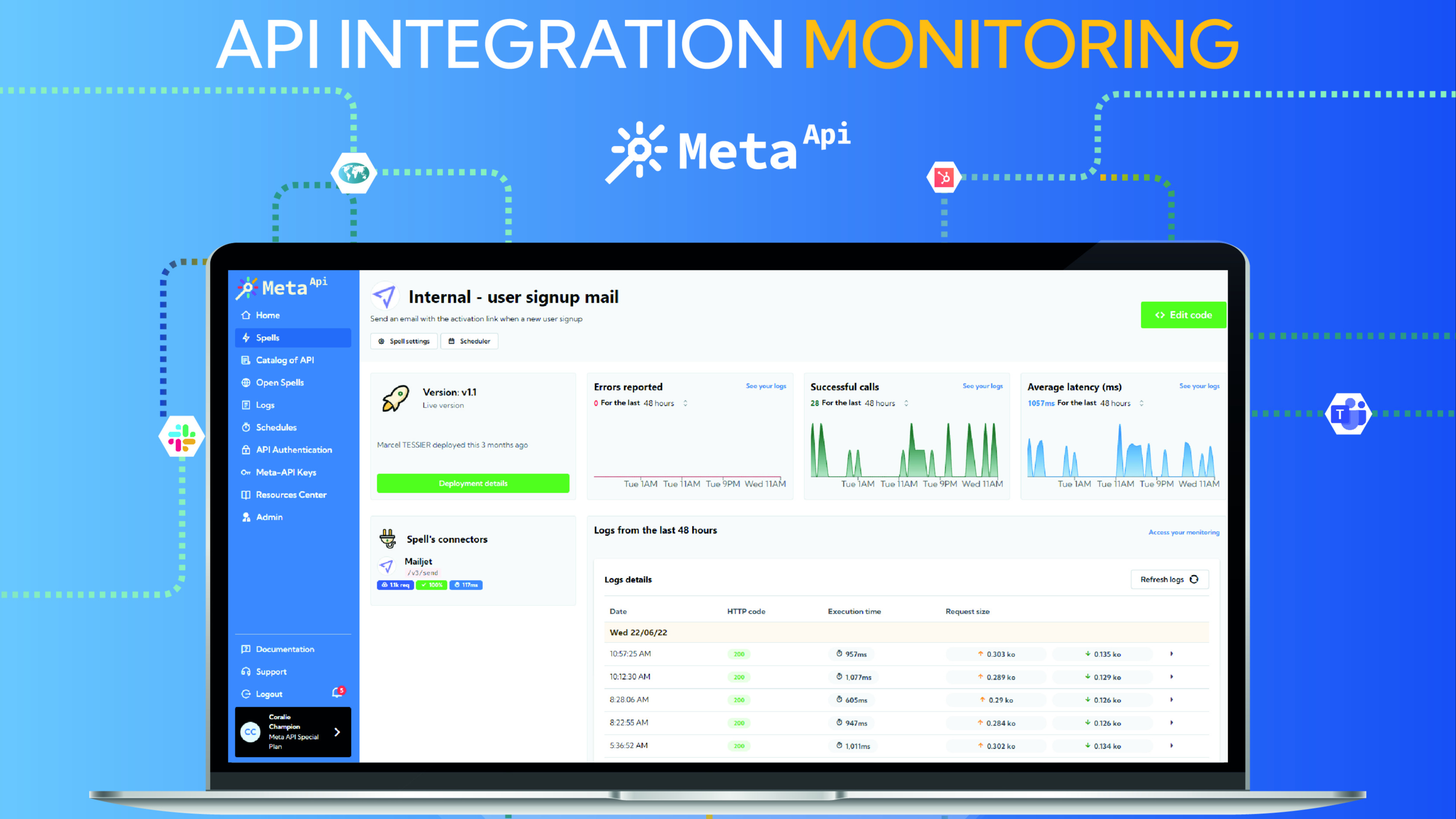Click the HubSpot hexagon icon
1456x819 pixels.
click(x=943, y=178)
